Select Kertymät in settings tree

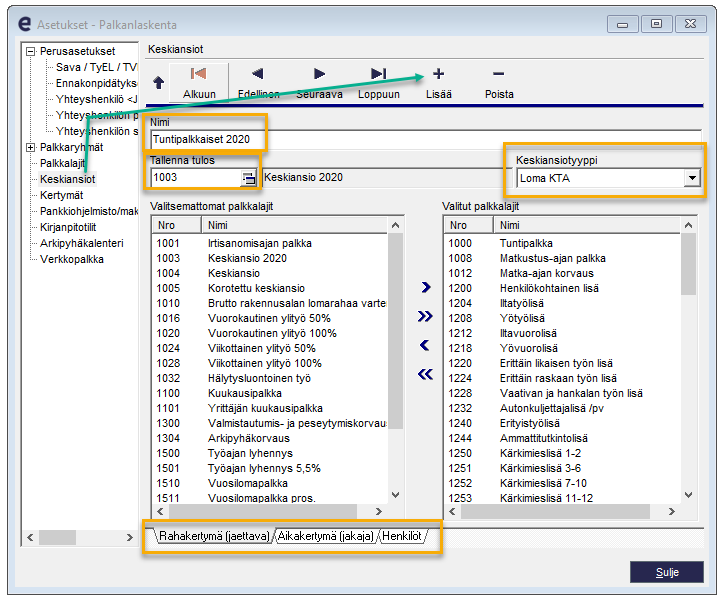[62, 195]
